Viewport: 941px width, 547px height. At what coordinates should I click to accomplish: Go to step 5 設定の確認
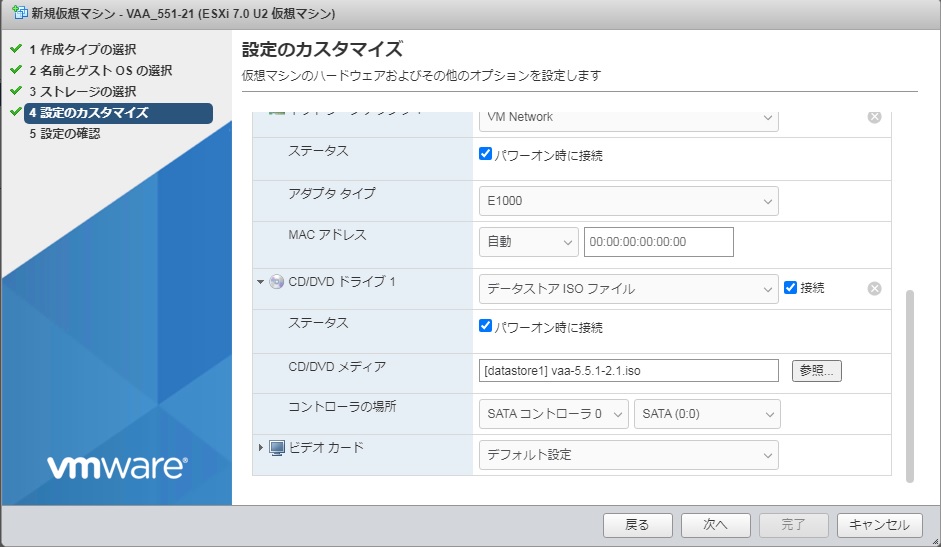point(65,133)
